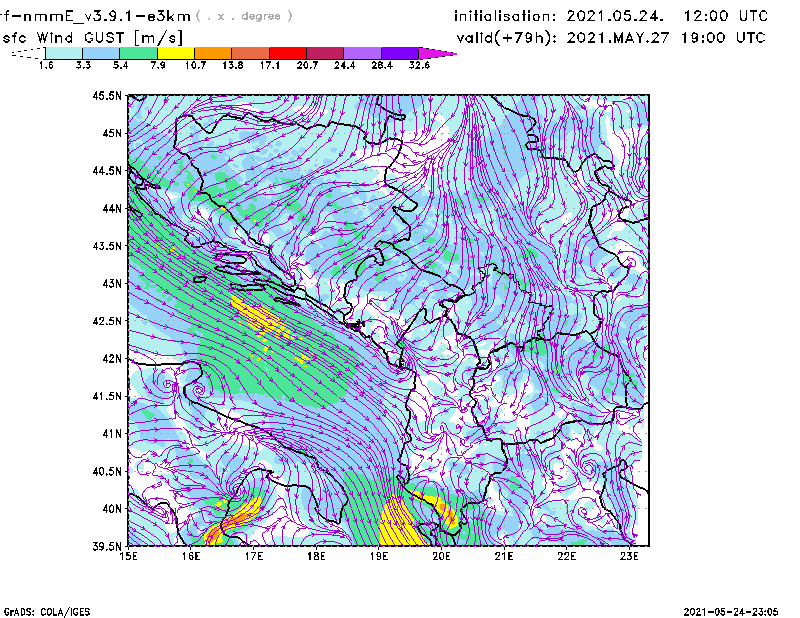
Task: Click the colorbar value '24.4'
Action: click(344, 65)
